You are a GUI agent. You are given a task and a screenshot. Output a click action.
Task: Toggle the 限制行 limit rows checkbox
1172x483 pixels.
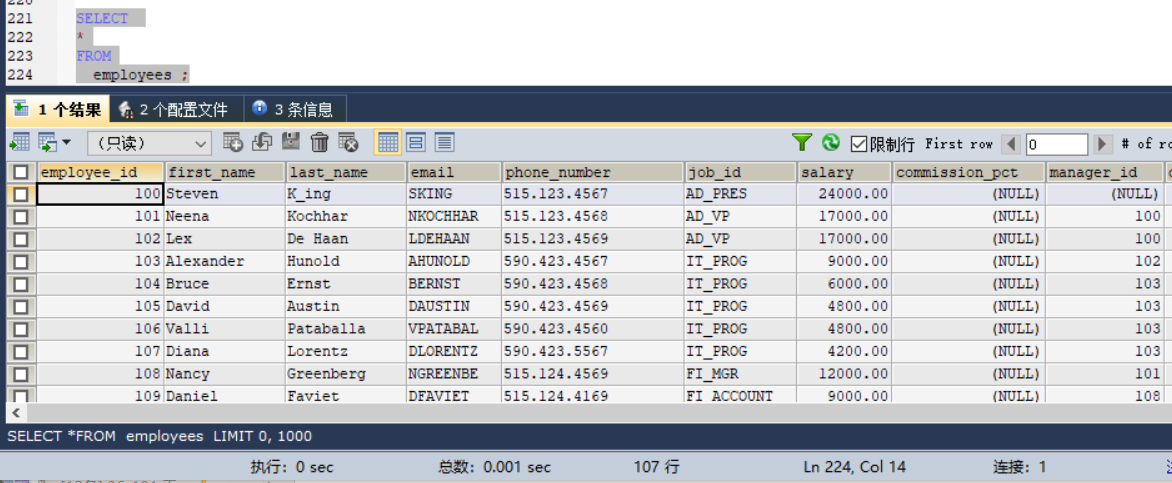pyautogui.click(x=859, y=144)
